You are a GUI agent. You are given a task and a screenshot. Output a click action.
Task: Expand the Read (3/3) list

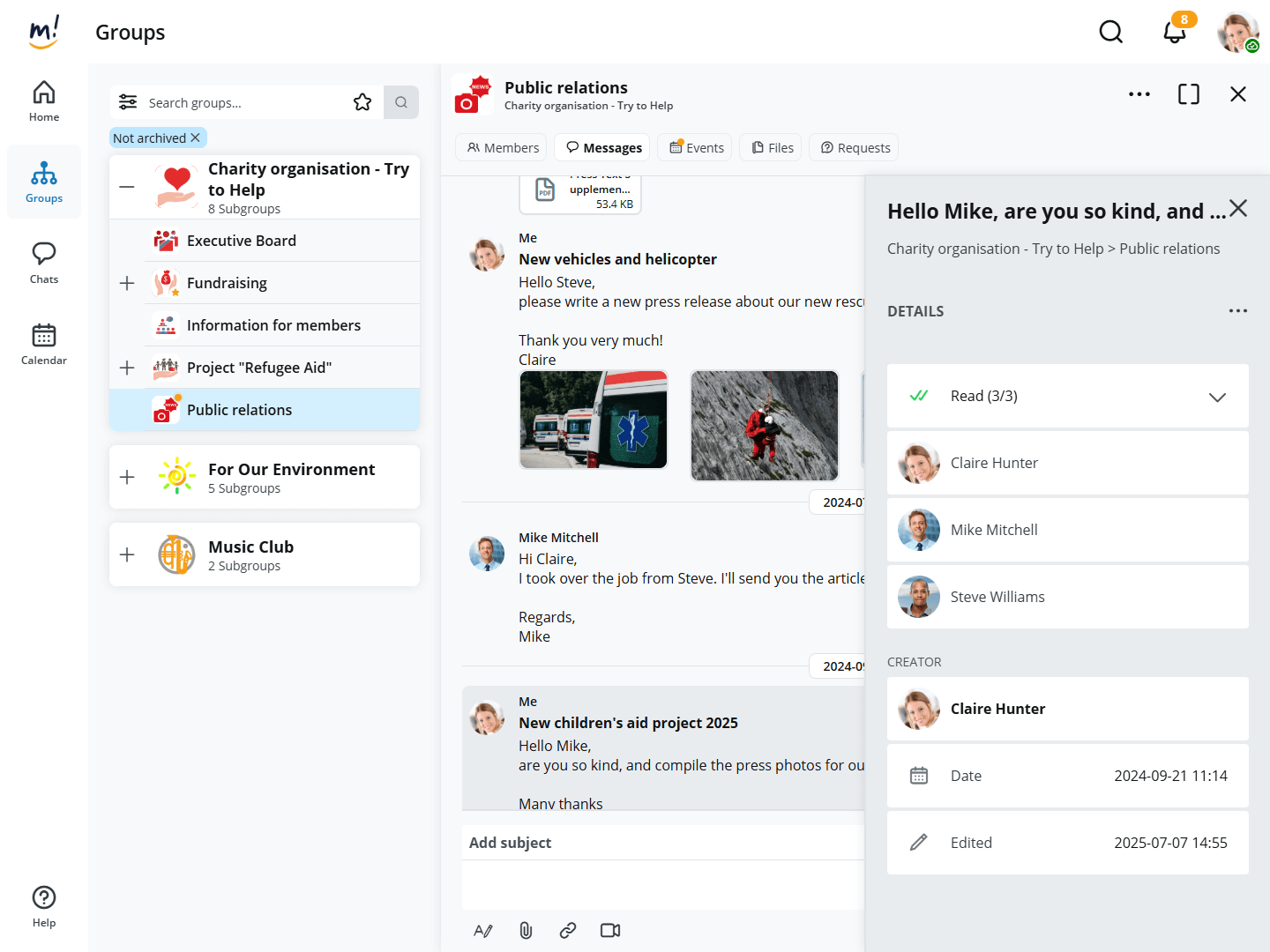point(1217,397)
